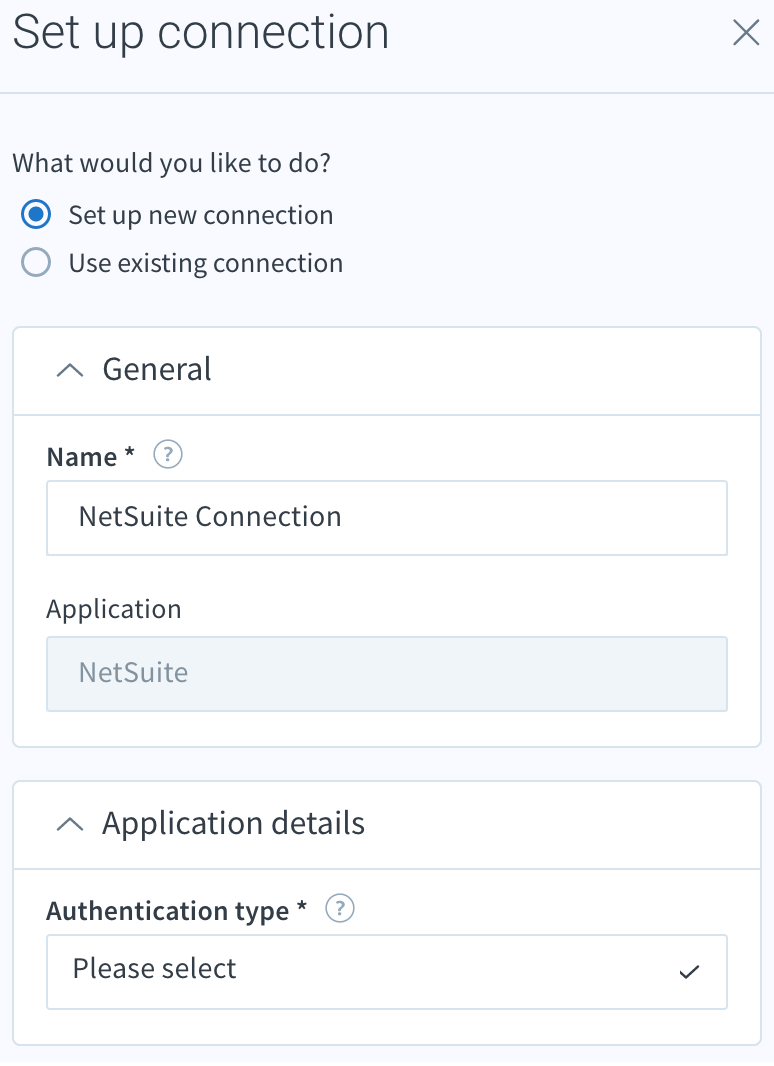Click the 'Set up new connection' label text

pyautogui.click(x=201, y=216)
